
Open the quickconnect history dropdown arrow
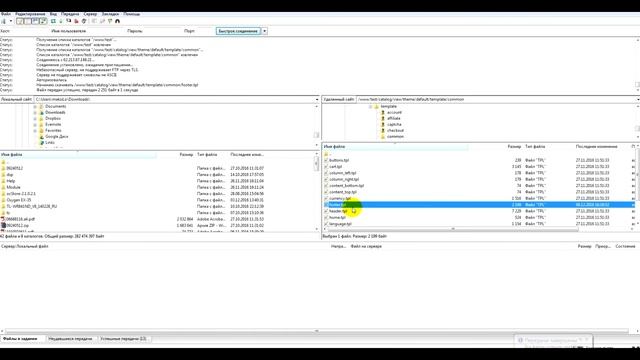[x=264, y=31]
